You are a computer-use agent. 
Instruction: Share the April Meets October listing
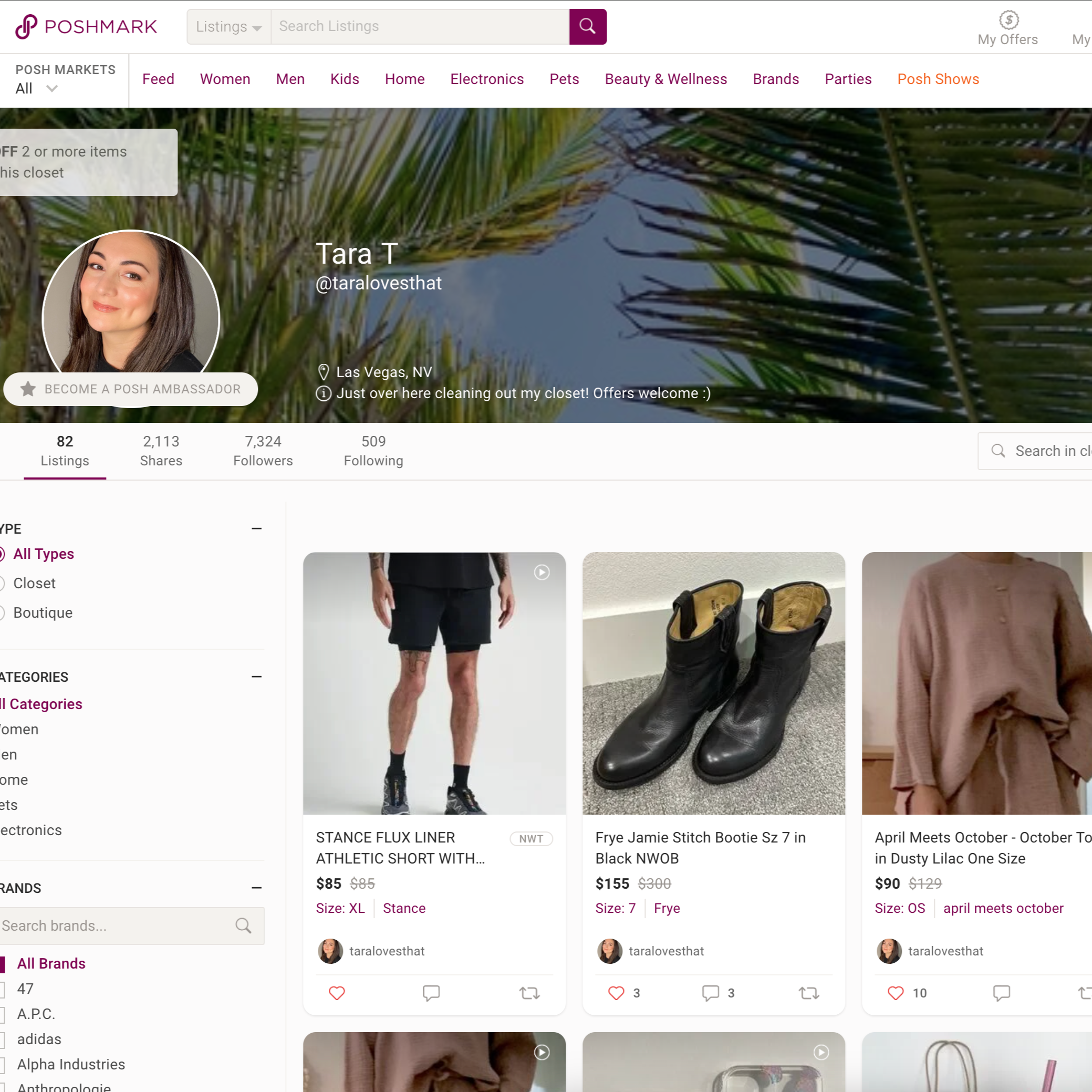click(x=1089, y=993)
